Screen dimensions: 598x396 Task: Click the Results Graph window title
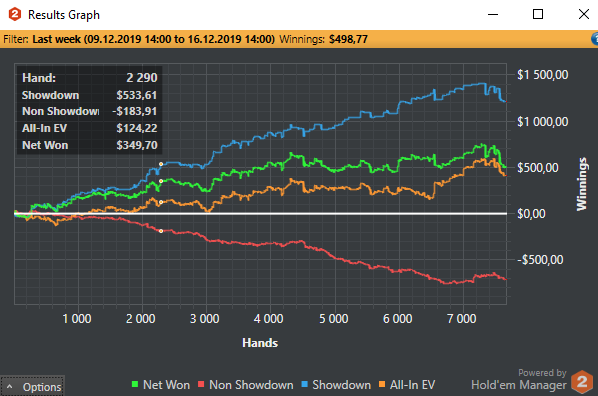tap(64, 14)
